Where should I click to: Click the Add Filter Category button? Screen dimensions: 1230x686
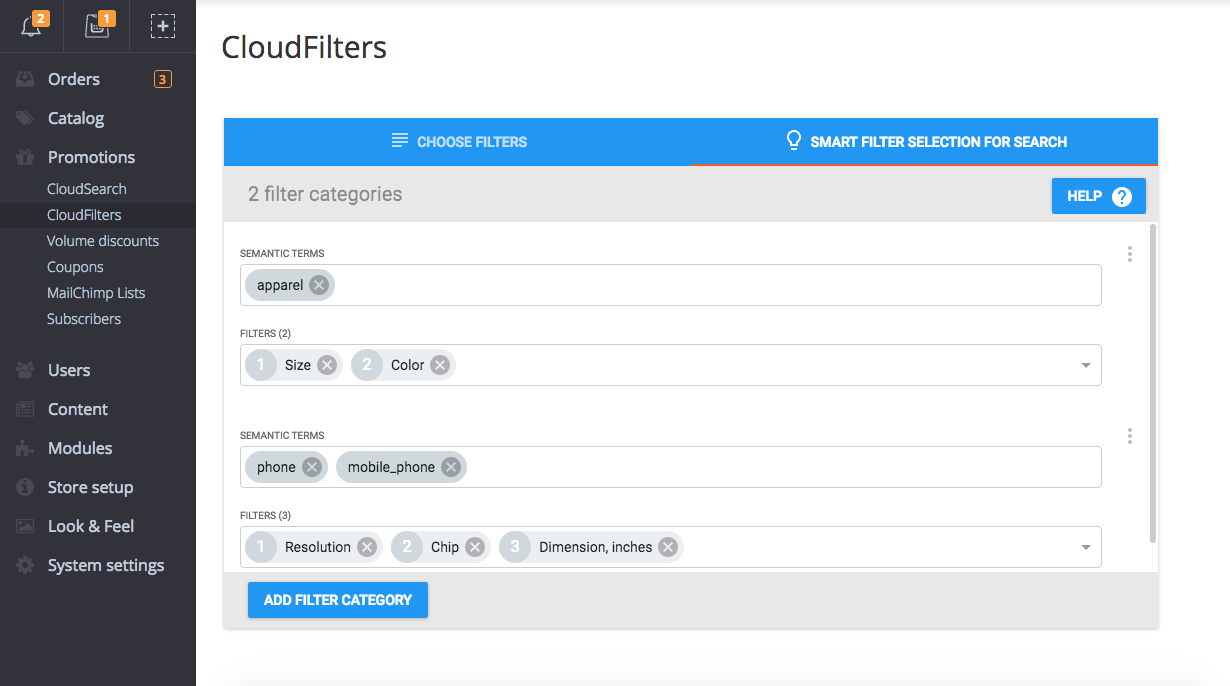pos(337,600)
